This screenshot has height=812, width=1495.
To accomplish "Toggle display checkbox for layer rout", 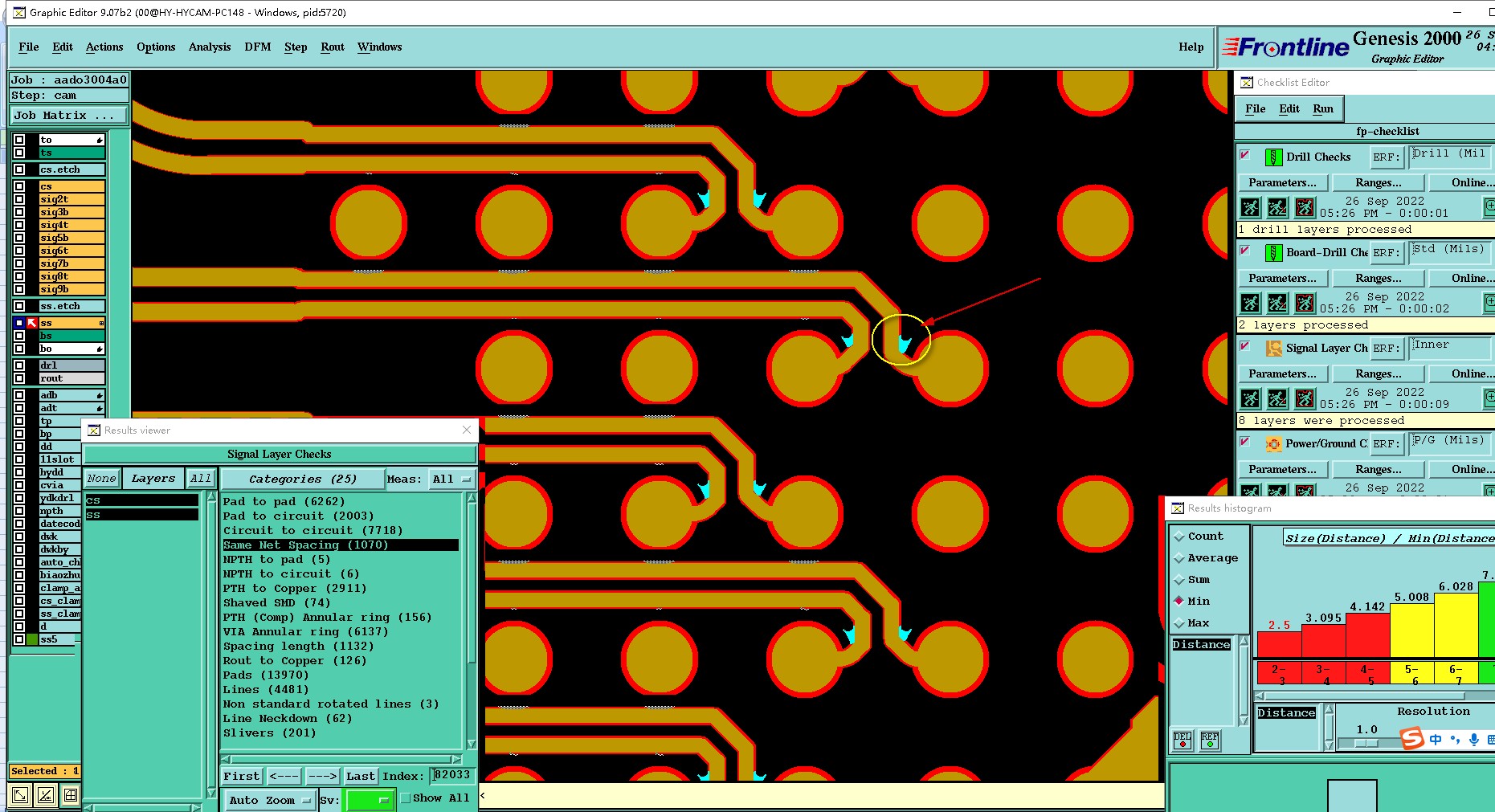I will 19,378.
